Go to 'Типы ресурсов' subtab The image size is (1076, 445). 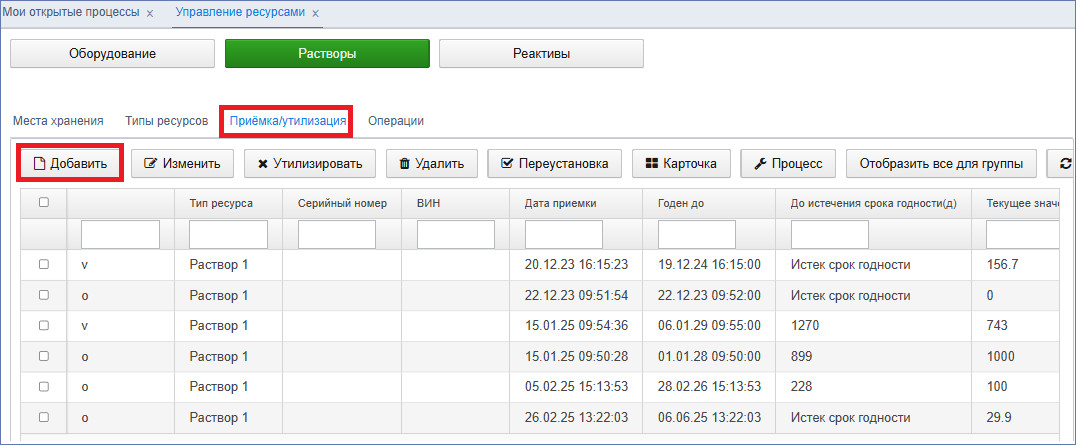click(x=167, y=121)
